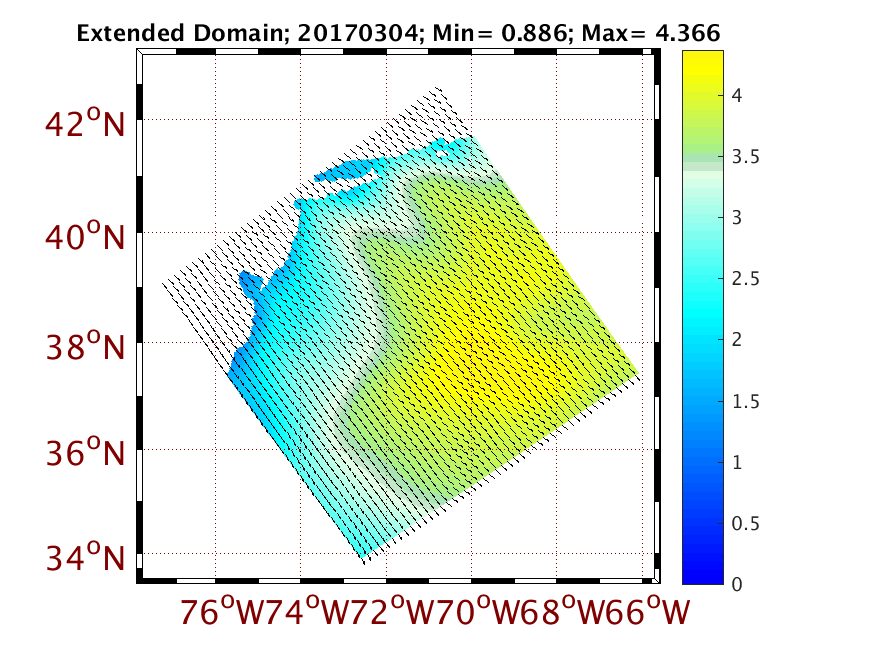
Task: Click the colorbar tick label 4
Action: point(737,95)
